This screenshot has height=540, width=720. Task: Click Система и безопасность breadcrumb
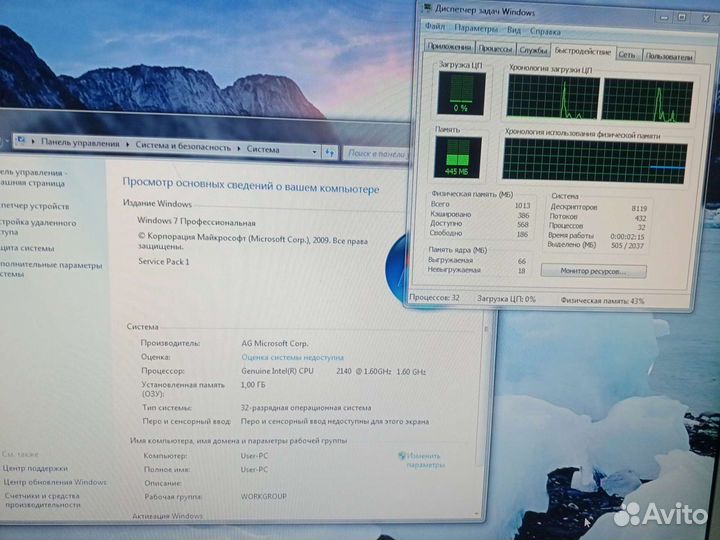tap(183, 146)
